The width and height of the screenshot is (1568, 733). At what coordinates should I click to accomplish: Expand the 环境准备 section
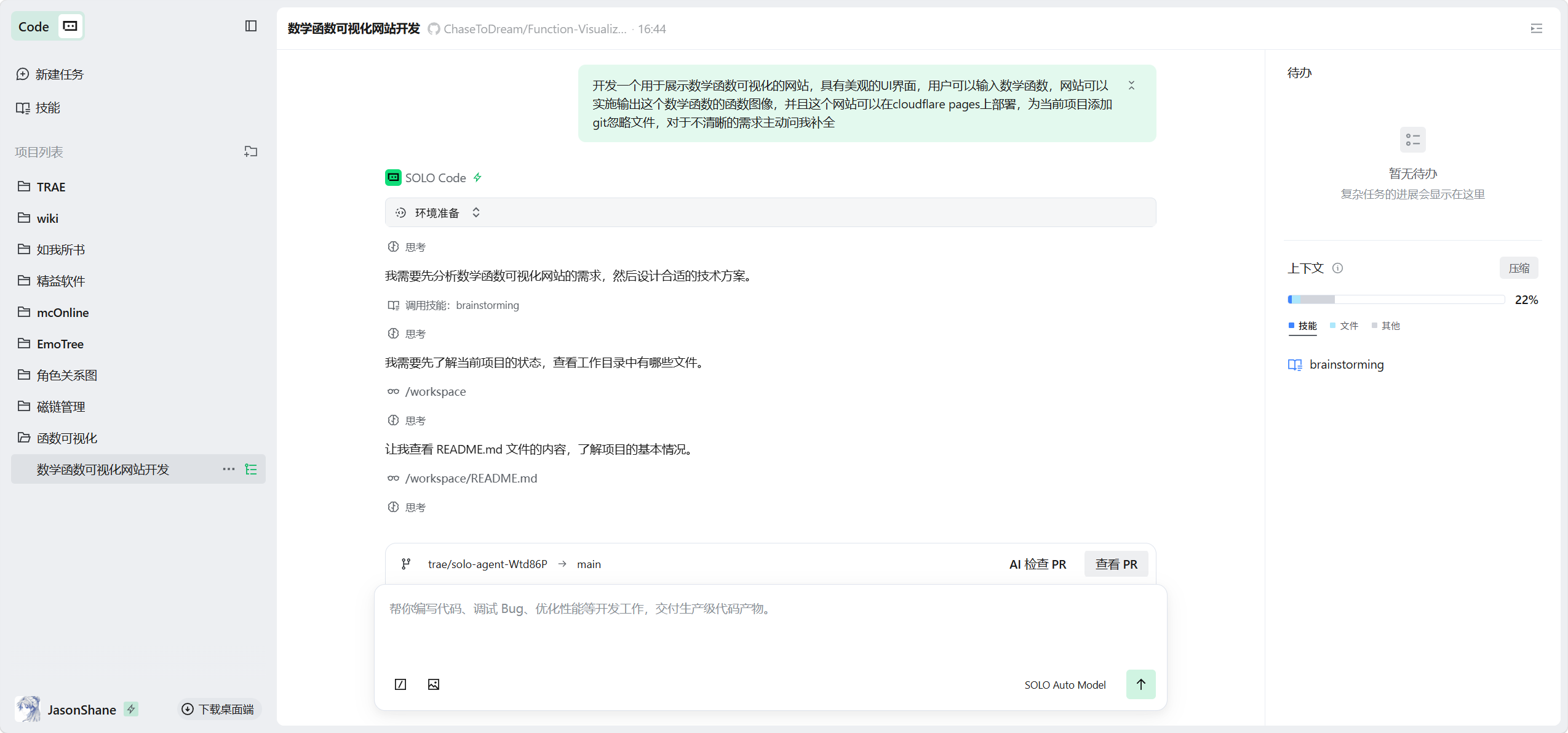click(476, 212)
